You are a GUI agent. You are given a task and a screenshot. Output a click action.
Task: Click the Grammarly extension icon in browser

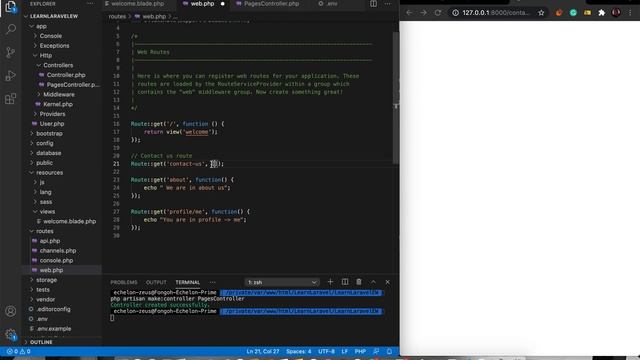pyautogui.click(x=573, y=13)
